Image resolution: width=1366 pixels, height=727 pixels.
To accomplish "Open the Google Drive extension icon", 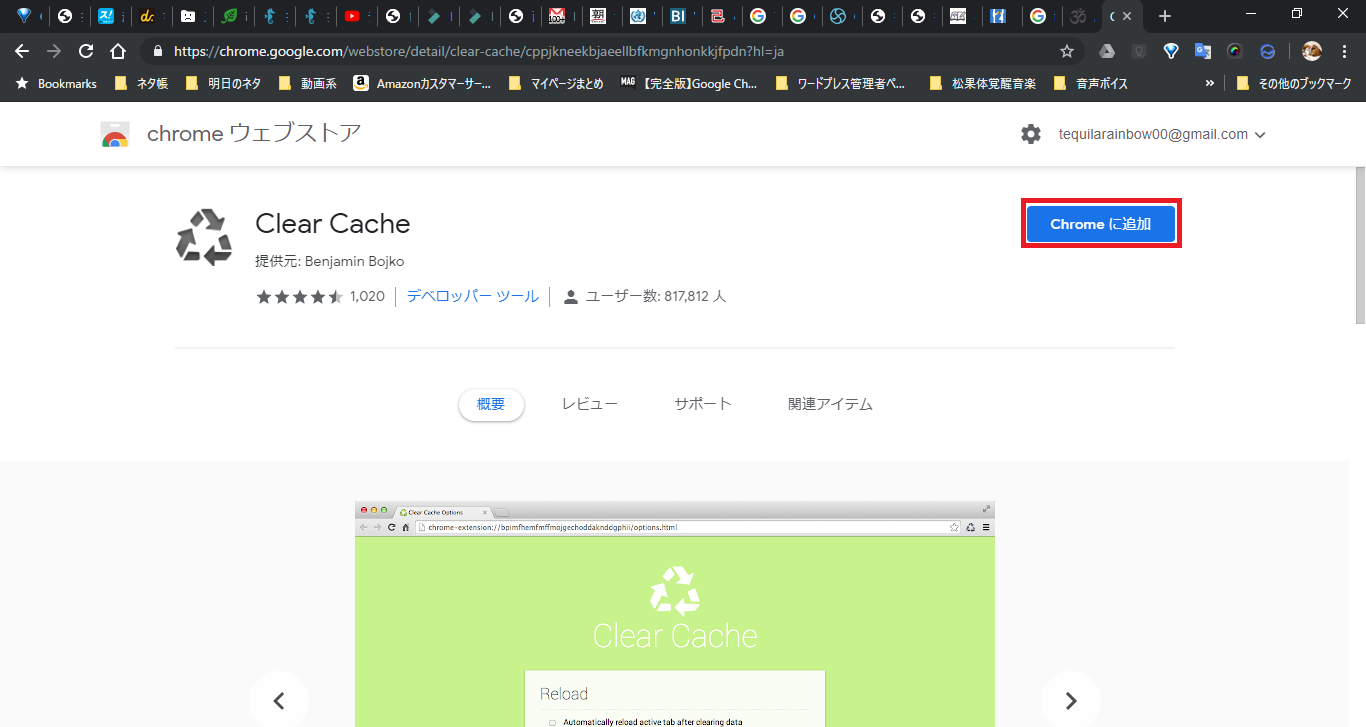I will coord(1107,51).
